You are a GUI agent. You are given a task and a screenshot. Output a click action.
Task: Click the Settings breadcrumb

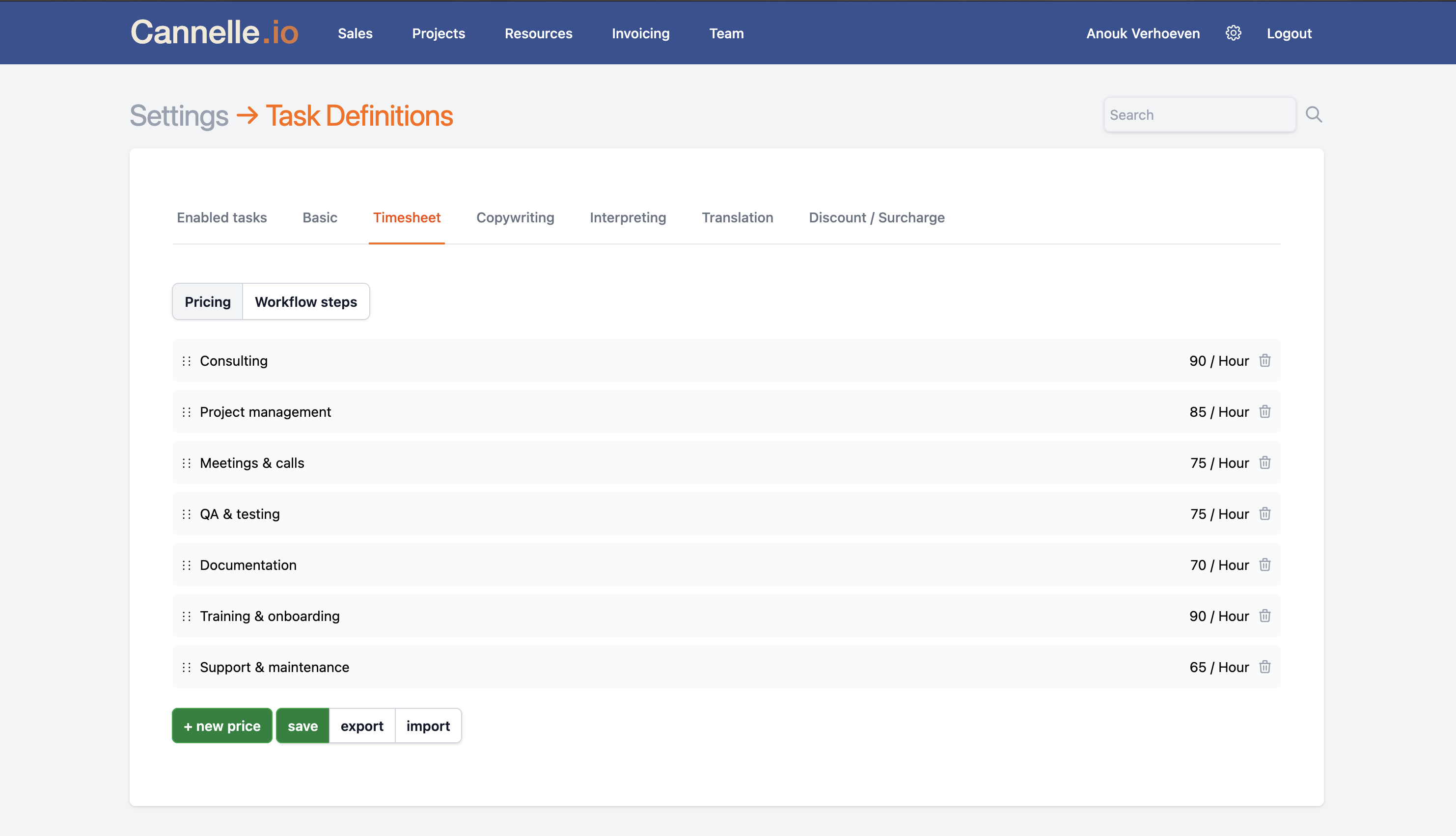(179, 116)
